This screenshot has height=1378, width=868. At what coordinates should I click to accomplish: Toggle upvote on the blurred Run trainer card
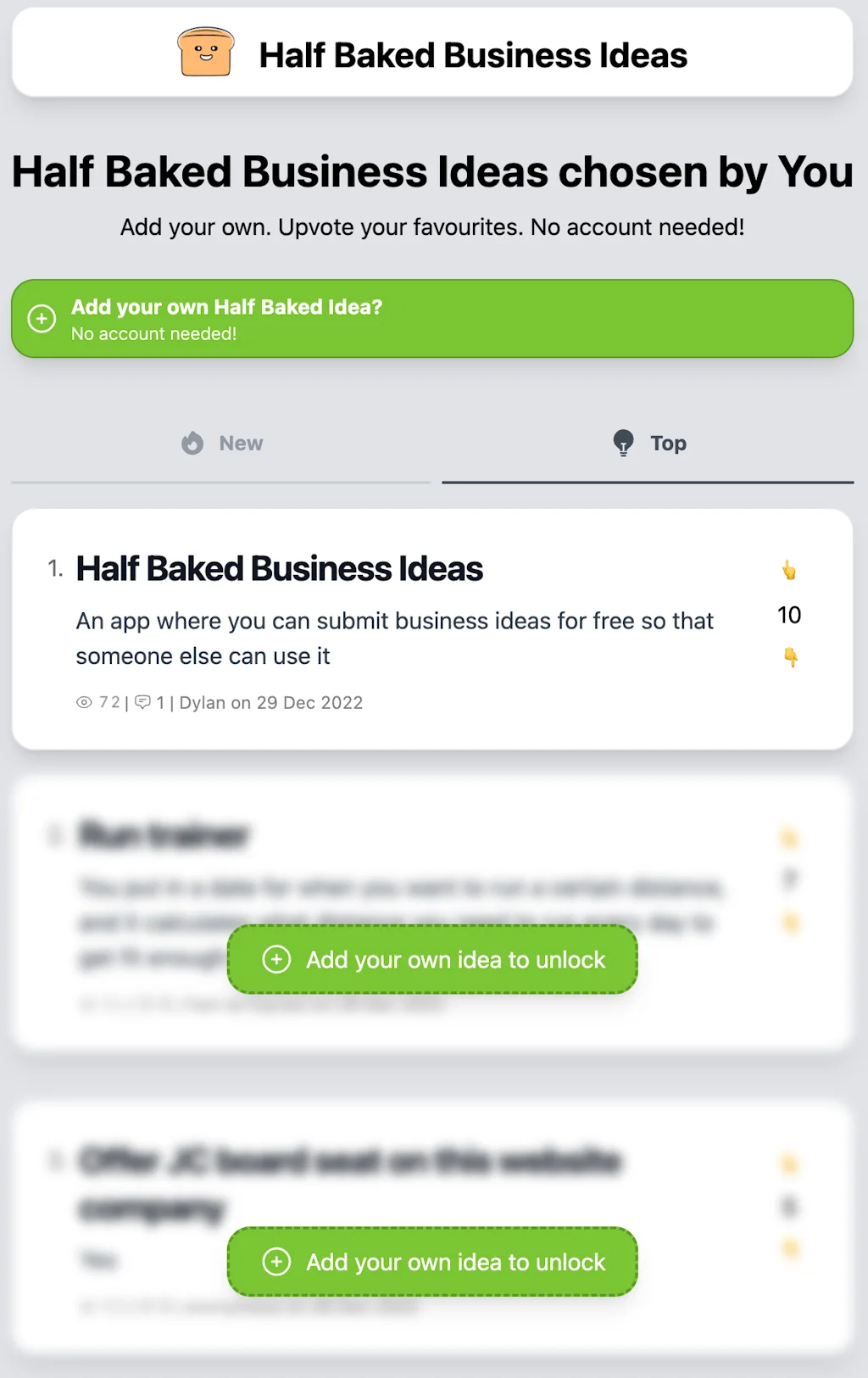click(788, 839)
